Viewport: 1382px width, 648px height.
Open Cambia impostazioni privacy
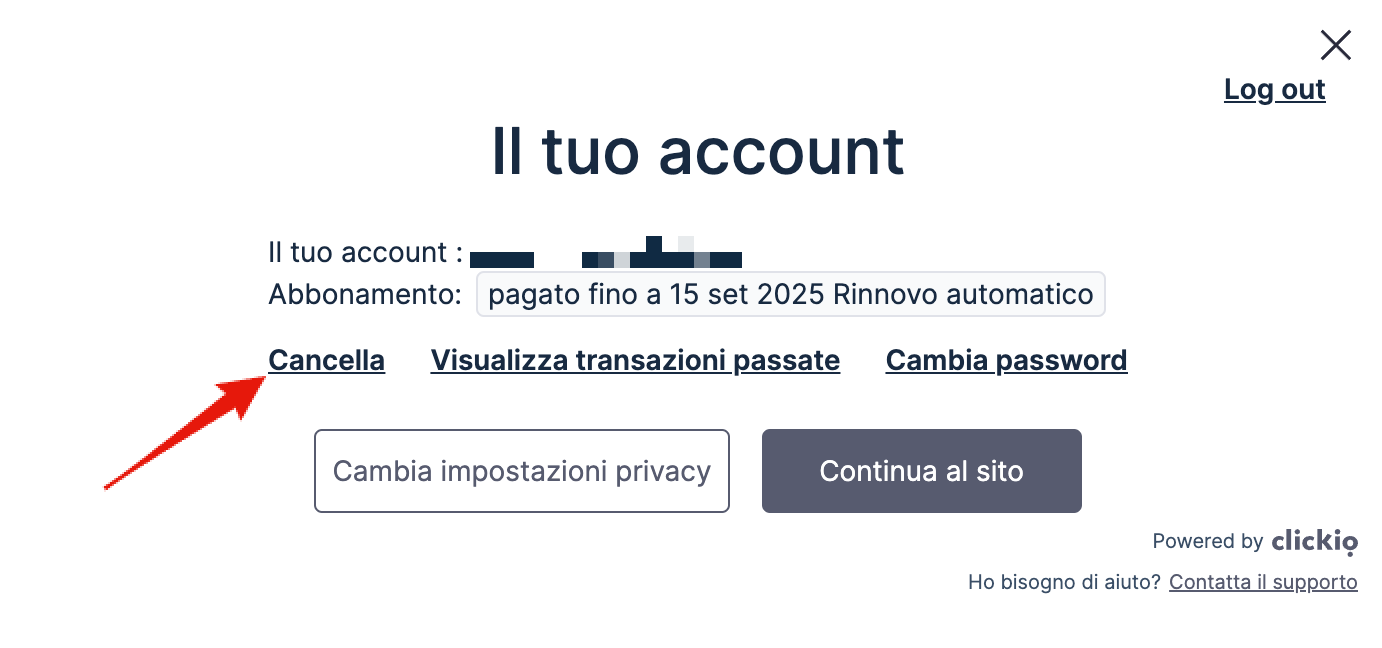[522, 471]
